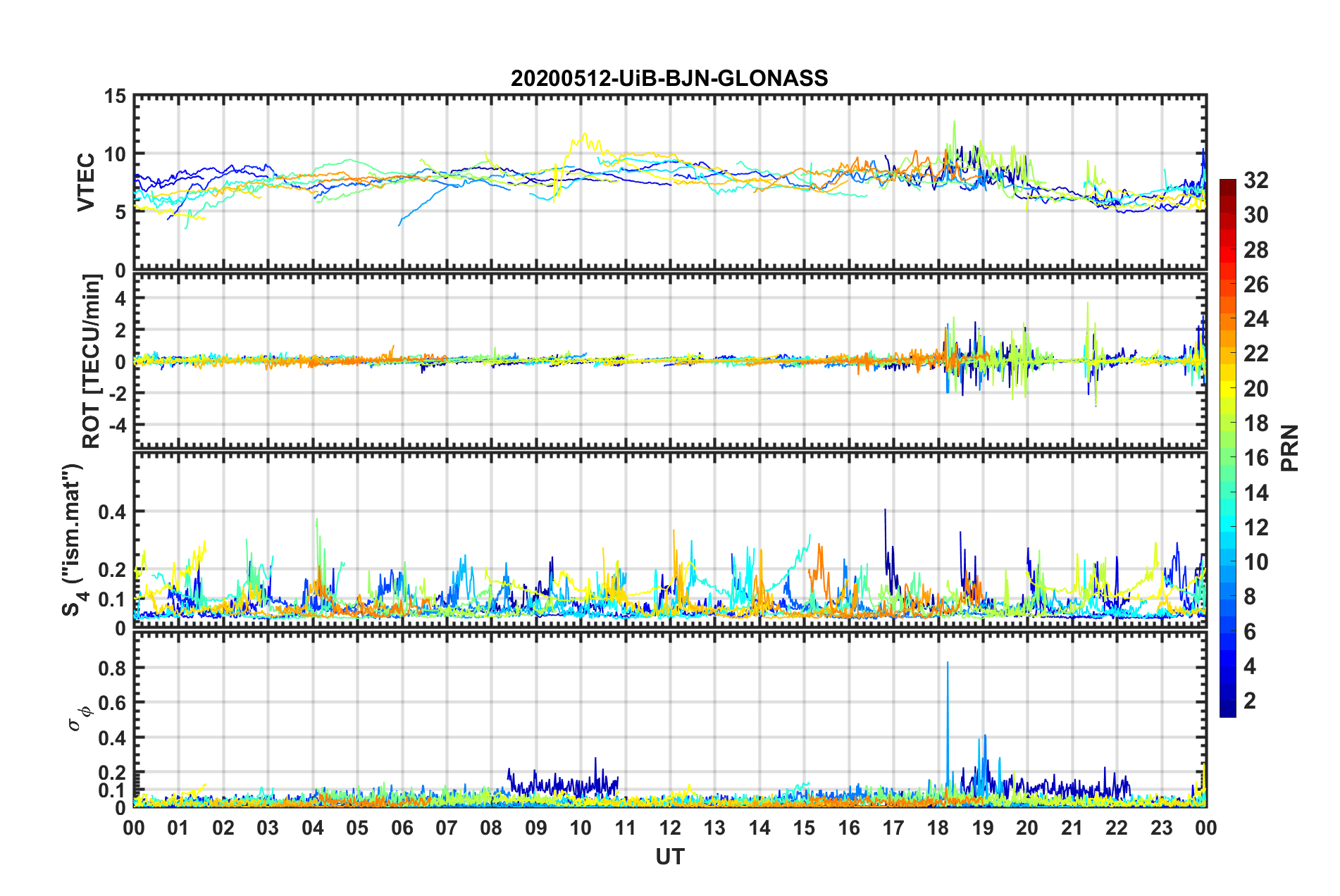
Task: Click the -2 tick on the ROT axis
Action: [x=118, y=393]
